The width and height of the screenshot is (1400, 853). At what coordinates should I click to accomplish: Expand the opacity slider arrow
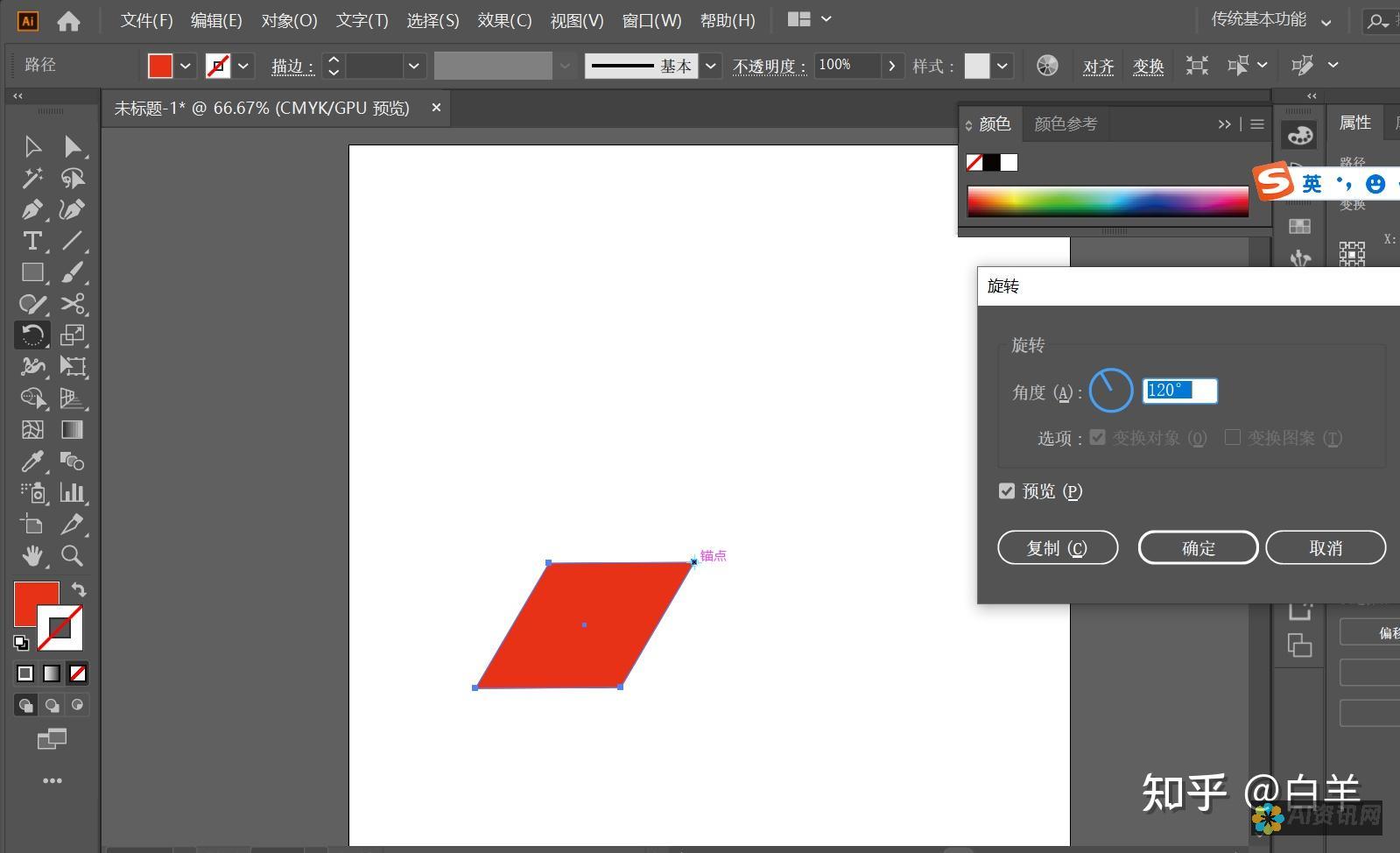point(892,66)
